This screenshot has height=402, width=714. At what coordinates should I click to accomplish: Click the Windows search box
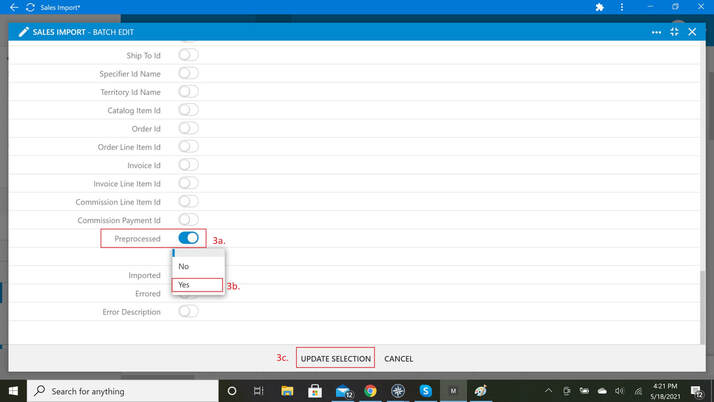coord(123,391)
